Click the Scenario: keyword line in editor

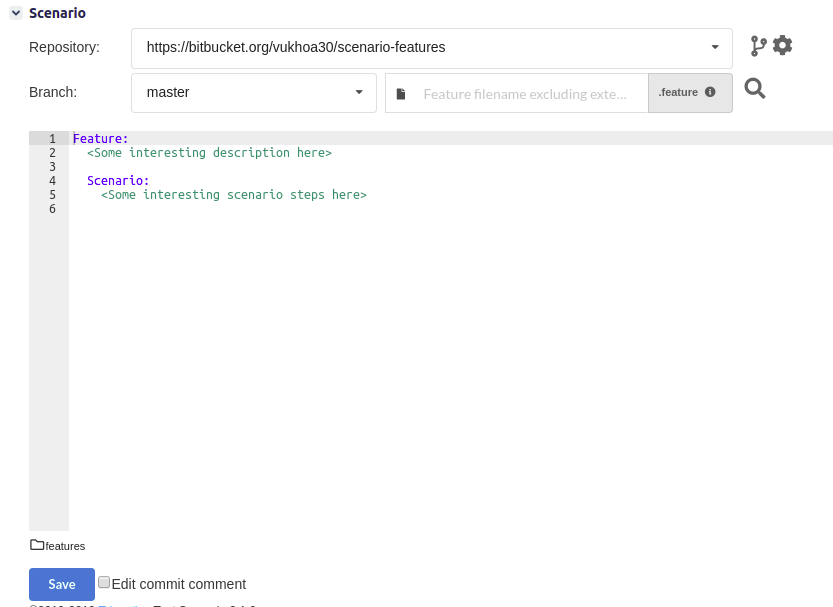tap(118, 181)
